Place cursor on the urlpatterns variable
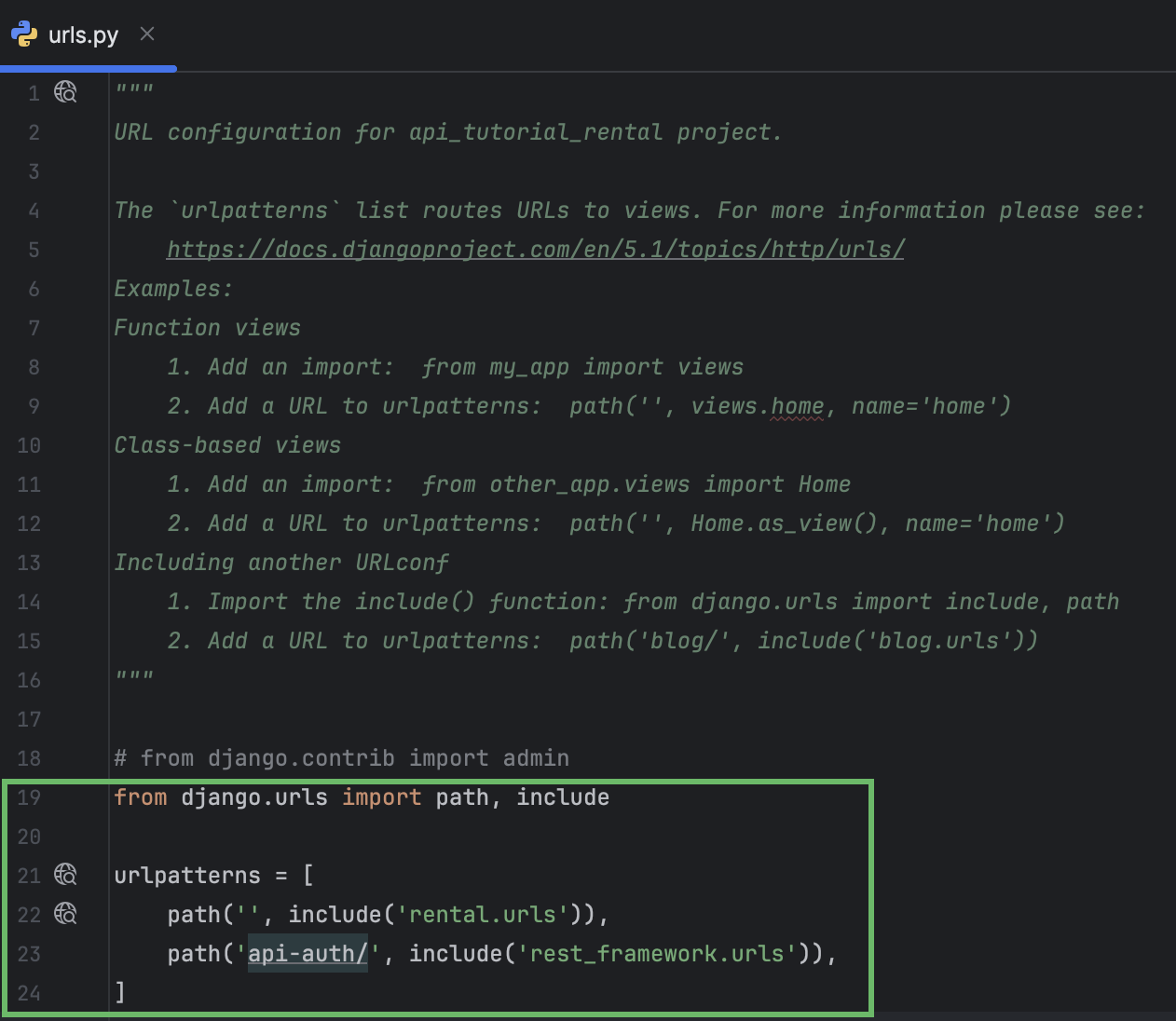The image size is (1176, 1021). (x=186, y=875)
